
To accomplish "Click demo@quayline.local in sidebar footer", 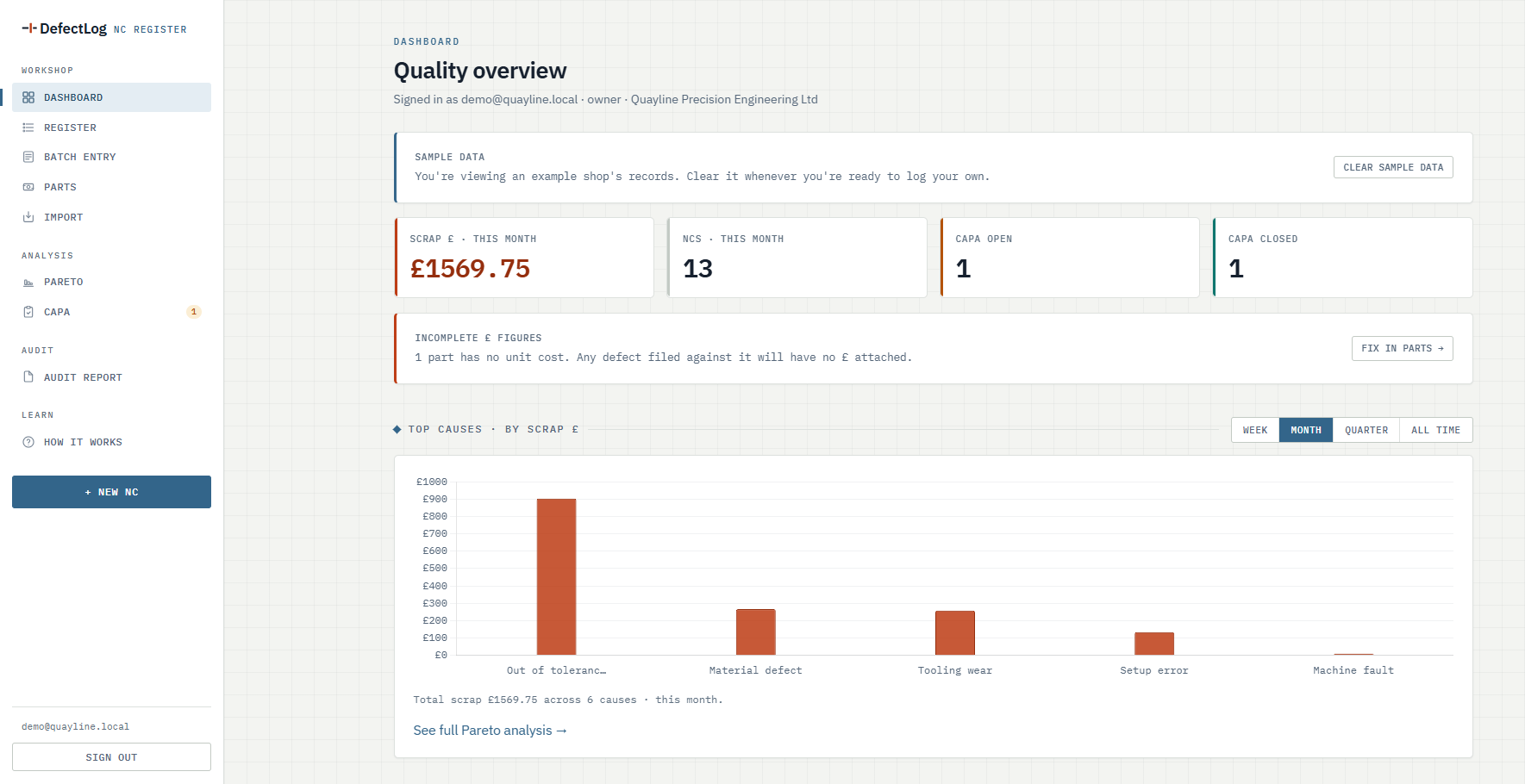I will pos(75,726).
